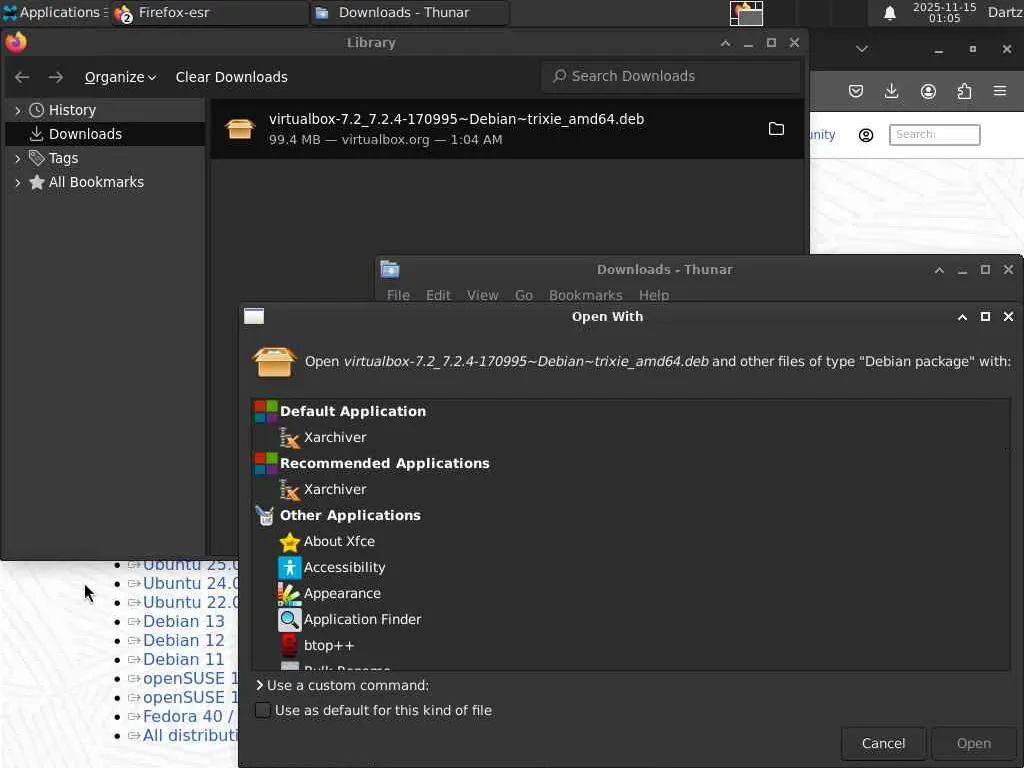Open the File menu in Thunar
Viewport: 1024px width, 768px height.
[398, 295]
